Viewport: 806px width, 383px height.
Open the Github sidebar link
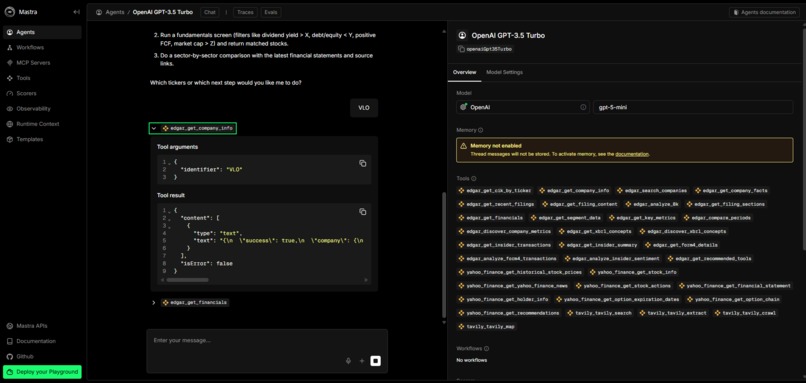[x=42, y=356]
